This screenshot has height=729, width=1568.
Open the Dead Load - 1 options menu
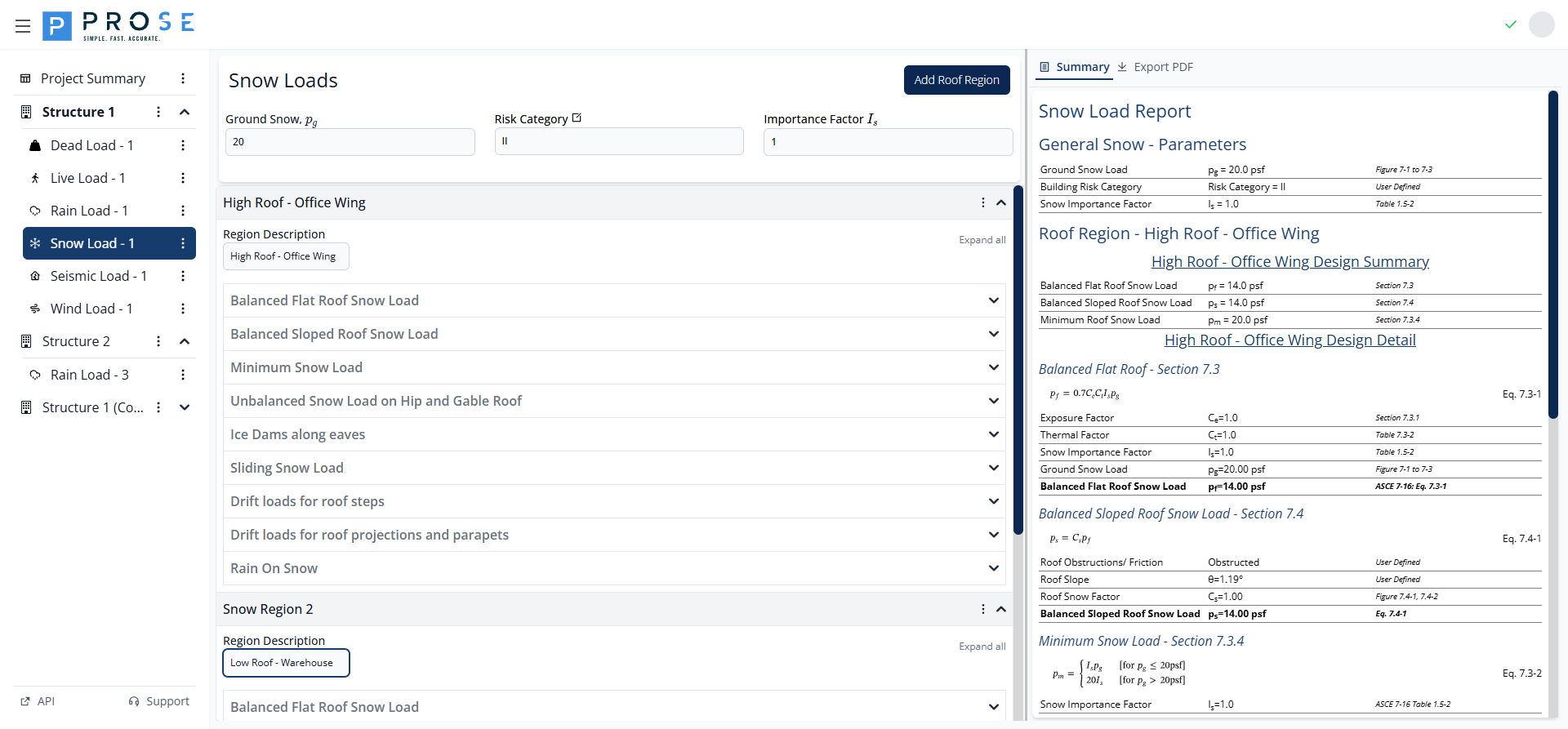[x=183, y=145]
